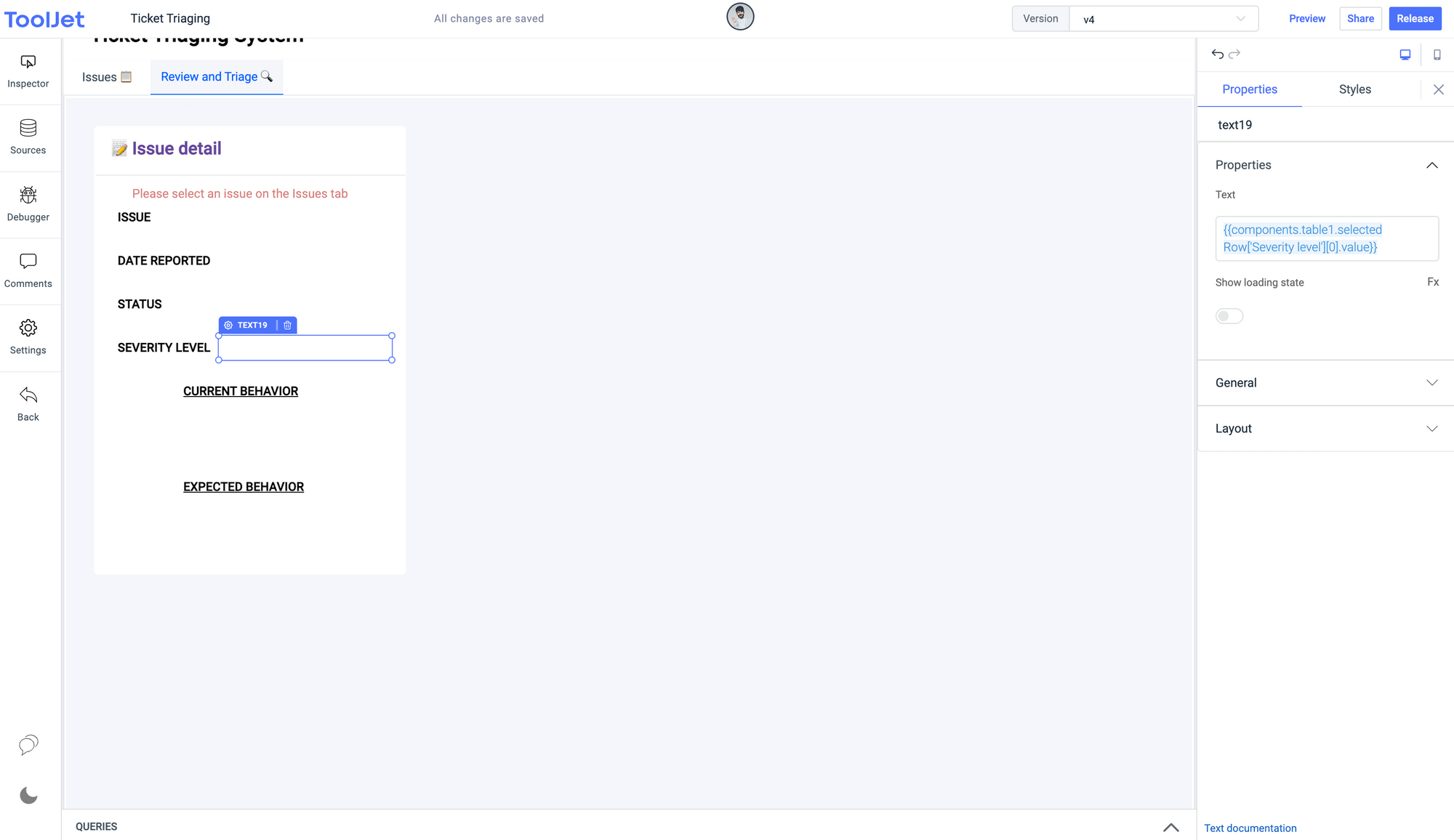Open the Version v4 dropdown

pos(1163,19)
